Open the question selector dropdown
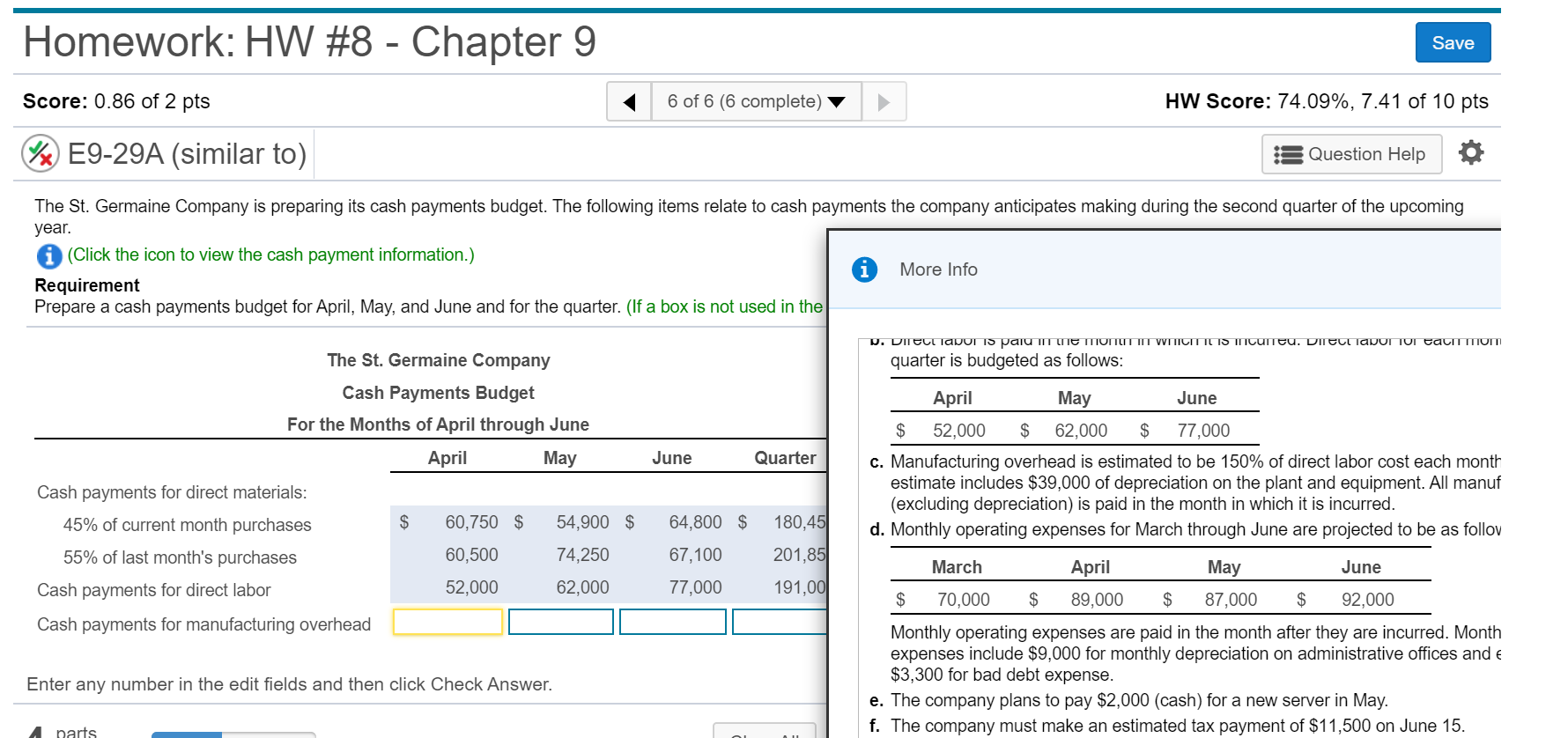This screenshot has height=738, width=1568. [756, 101]
